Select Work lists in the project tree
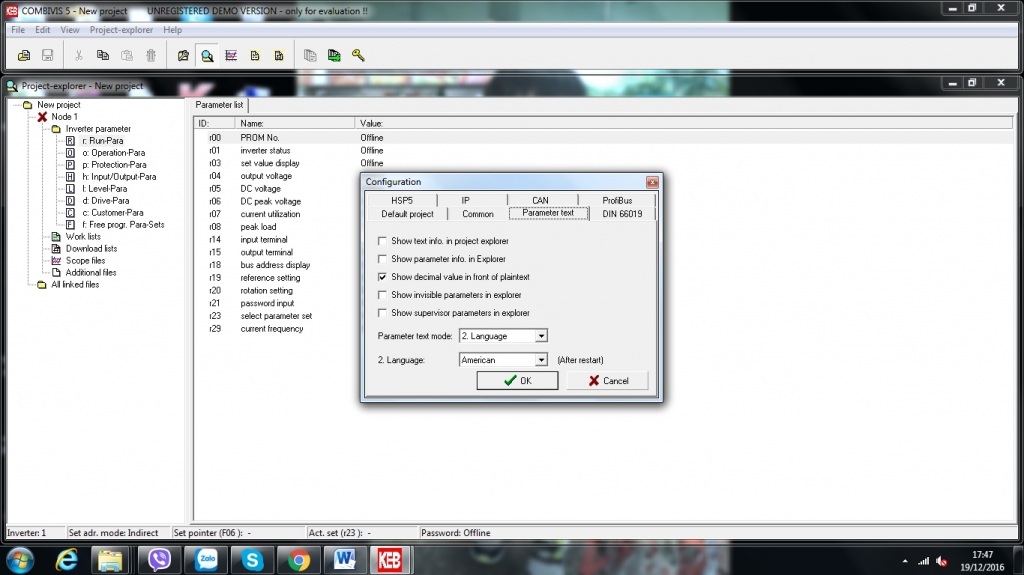 click(83, 237)
